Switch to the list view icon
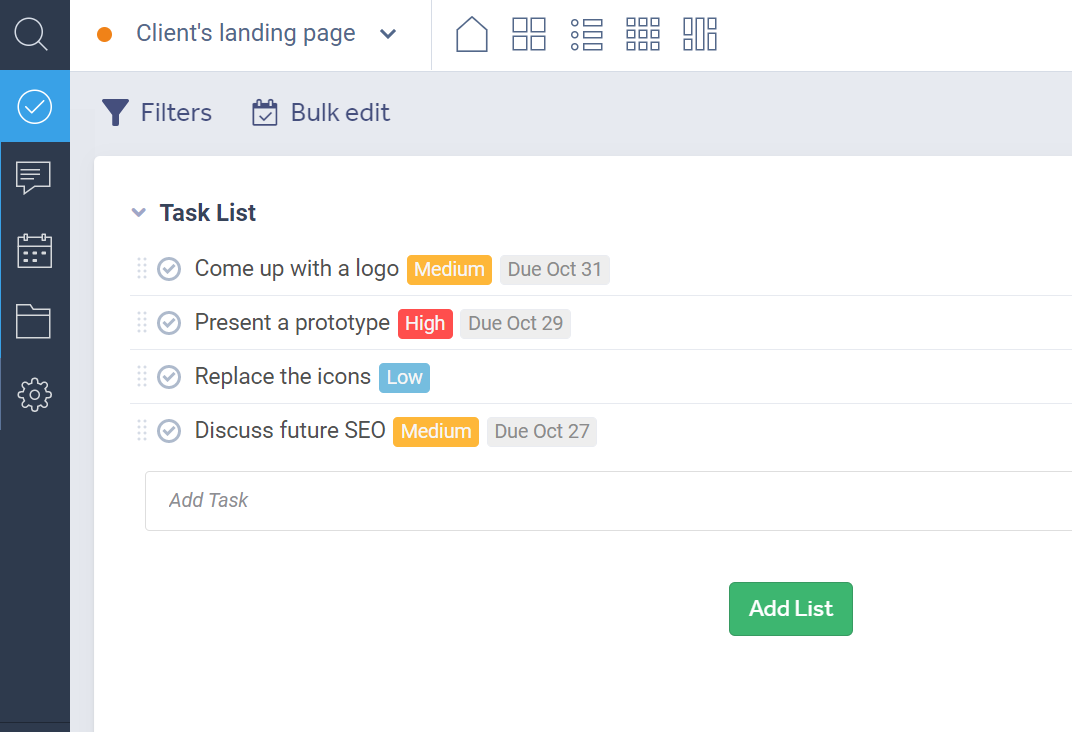 (586, 34)
